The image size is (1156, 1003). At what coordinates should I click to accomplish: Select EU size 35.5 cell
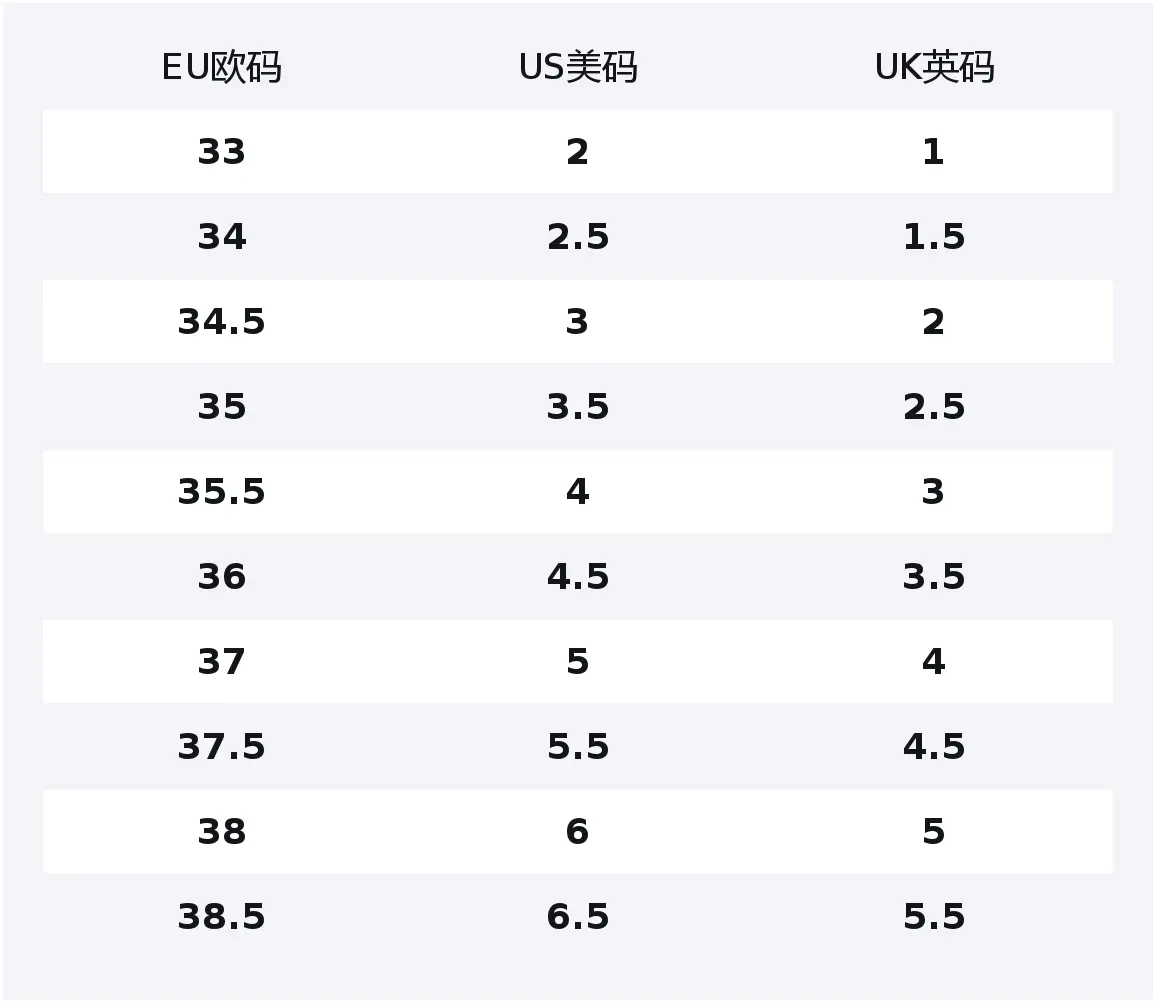coord(221,492)
